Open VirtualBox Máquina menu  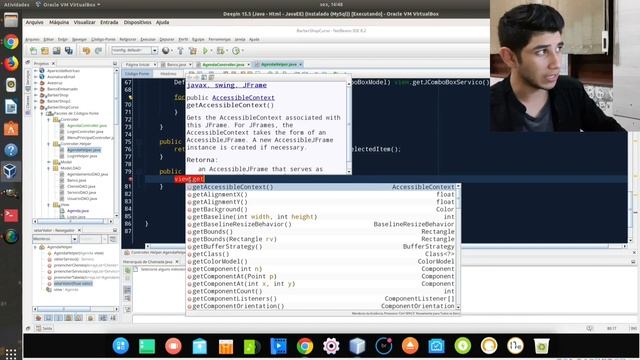click(x=59, y=22)
